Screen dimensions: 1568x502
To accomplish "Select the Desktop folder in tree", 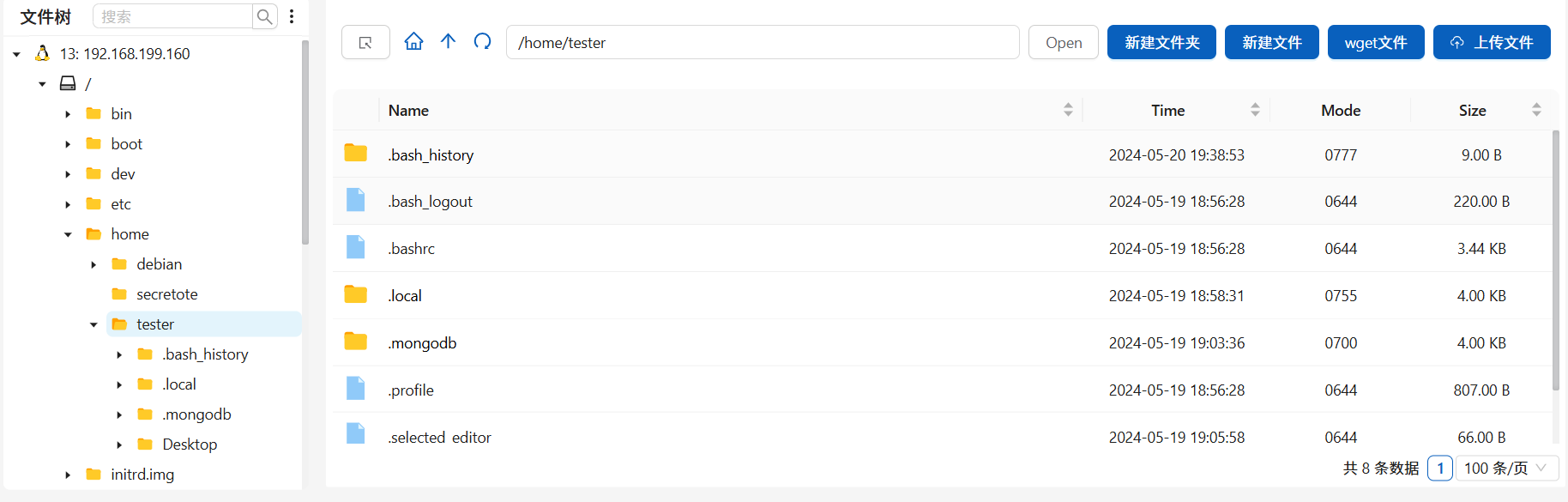I will pos(190,445).
